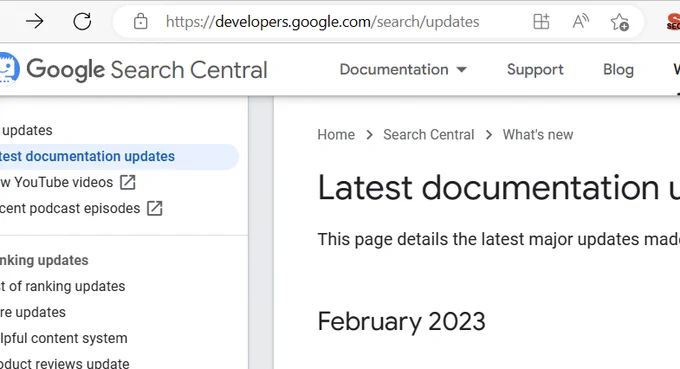Activate Read aloud icon

(580, 21)
